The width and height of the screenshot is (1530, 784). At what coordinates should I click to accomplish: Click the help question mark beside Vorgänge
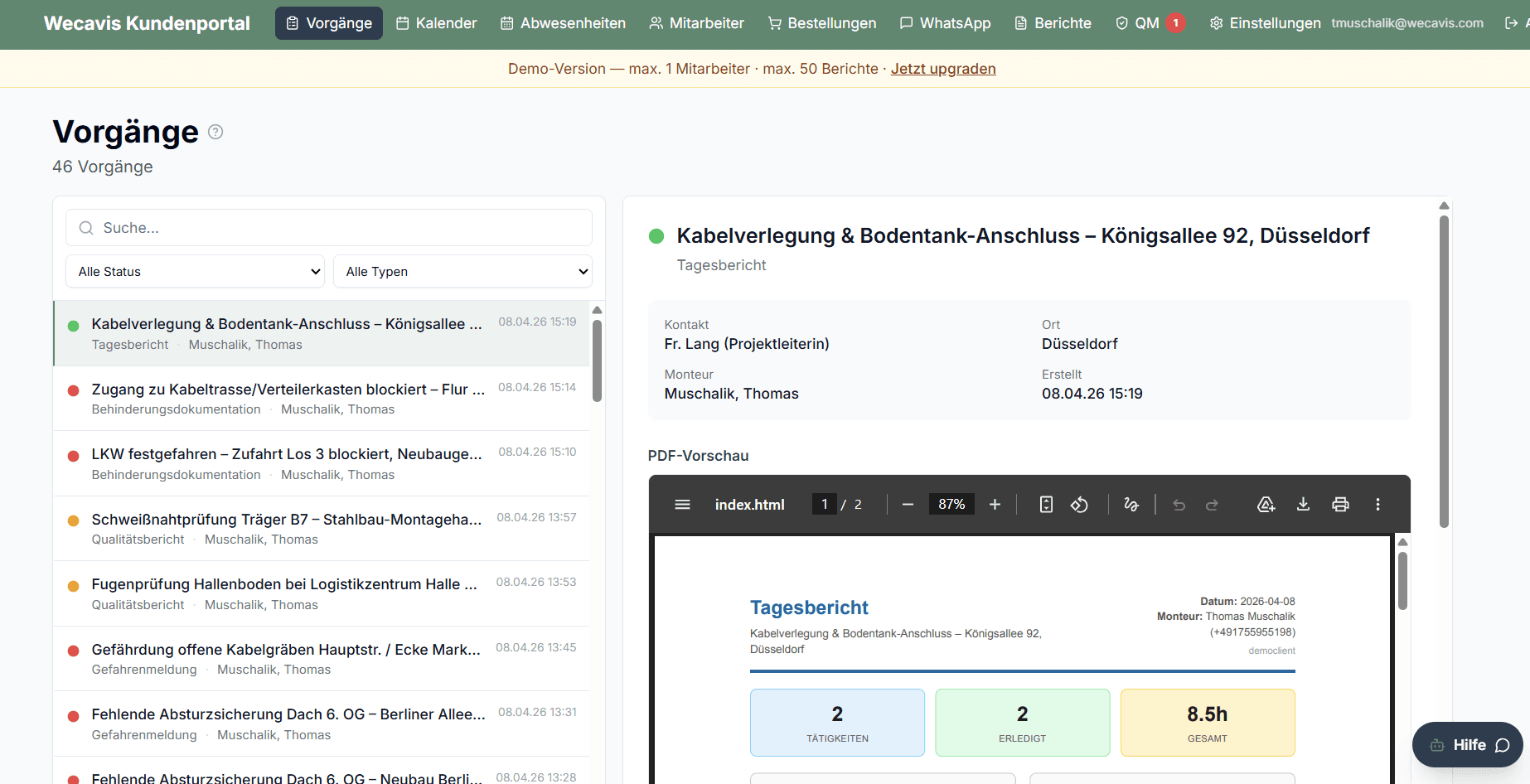coord(215,132)
